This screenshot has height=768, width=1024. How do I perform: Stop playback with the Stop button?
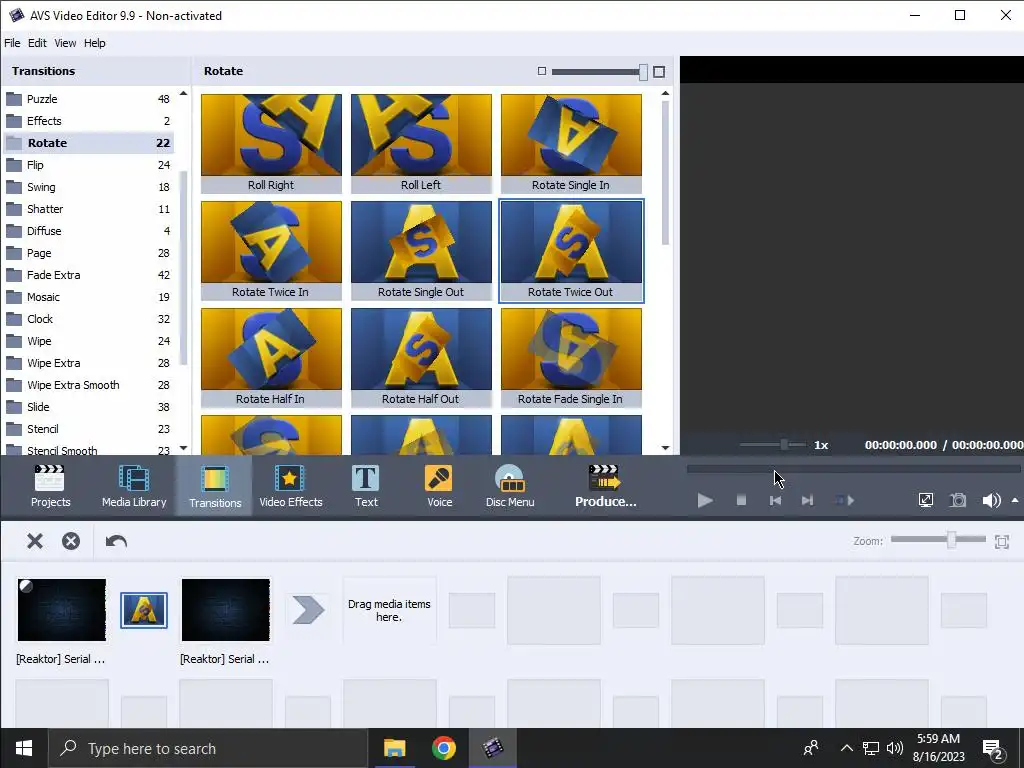pos(741,500)
